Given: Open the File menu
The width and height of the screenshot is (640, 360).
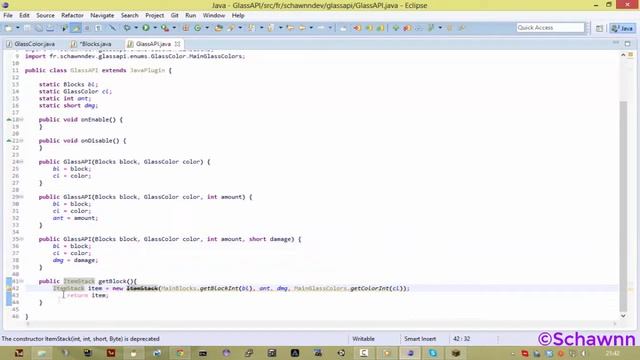Looking at the screenshot, I should [8, 15].
